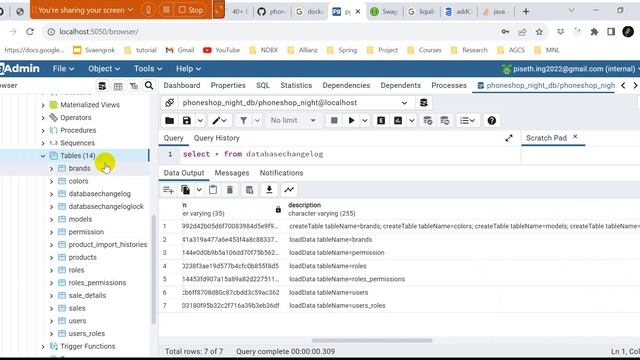Click the Paste clipboard icon in Data Output
This screenshot has width=640, height=360.
click(x=213, y=190)
